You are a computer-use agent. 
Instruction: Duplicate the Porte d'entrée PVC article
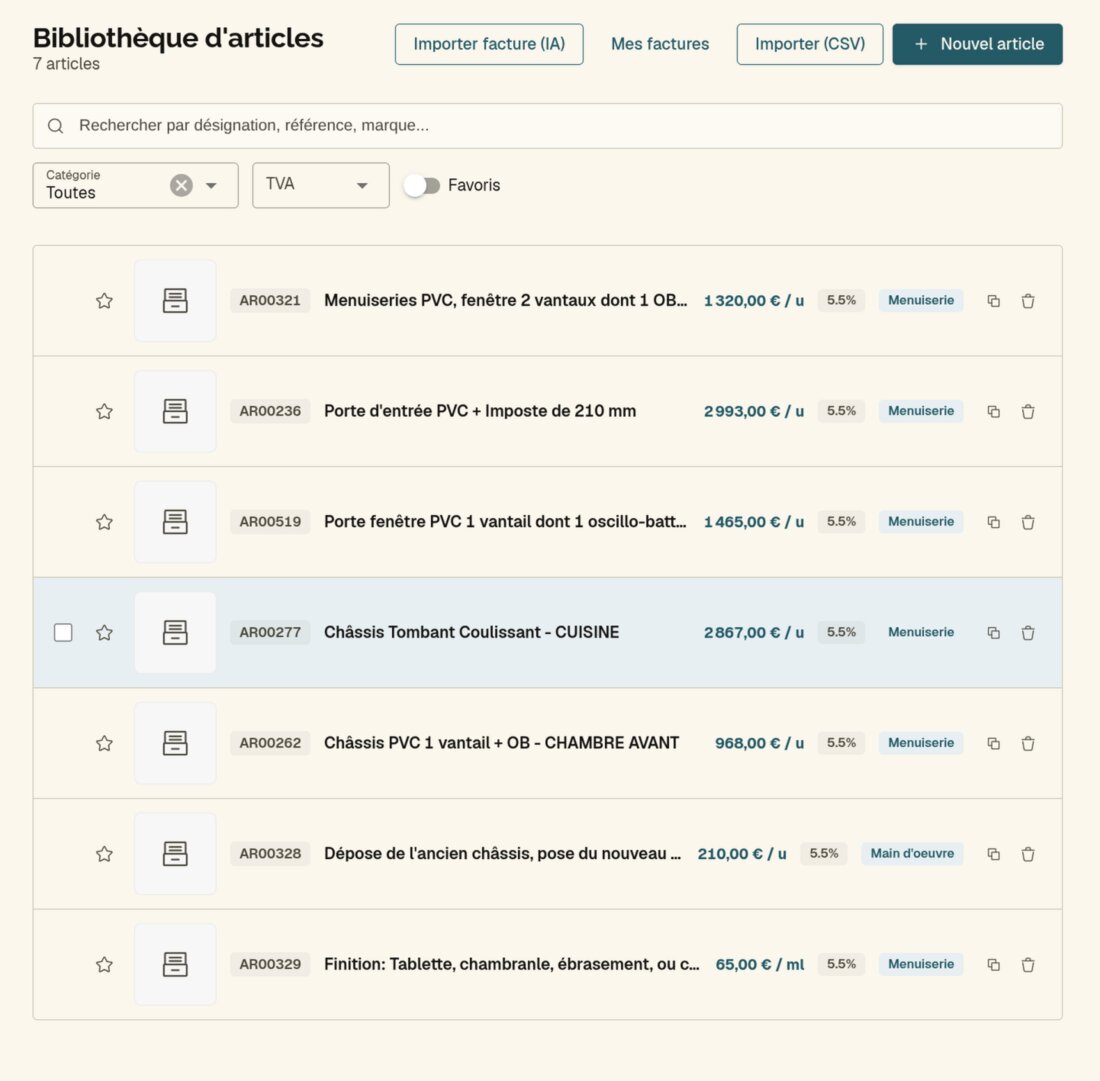pyautogui.click(x=993, y=412)
